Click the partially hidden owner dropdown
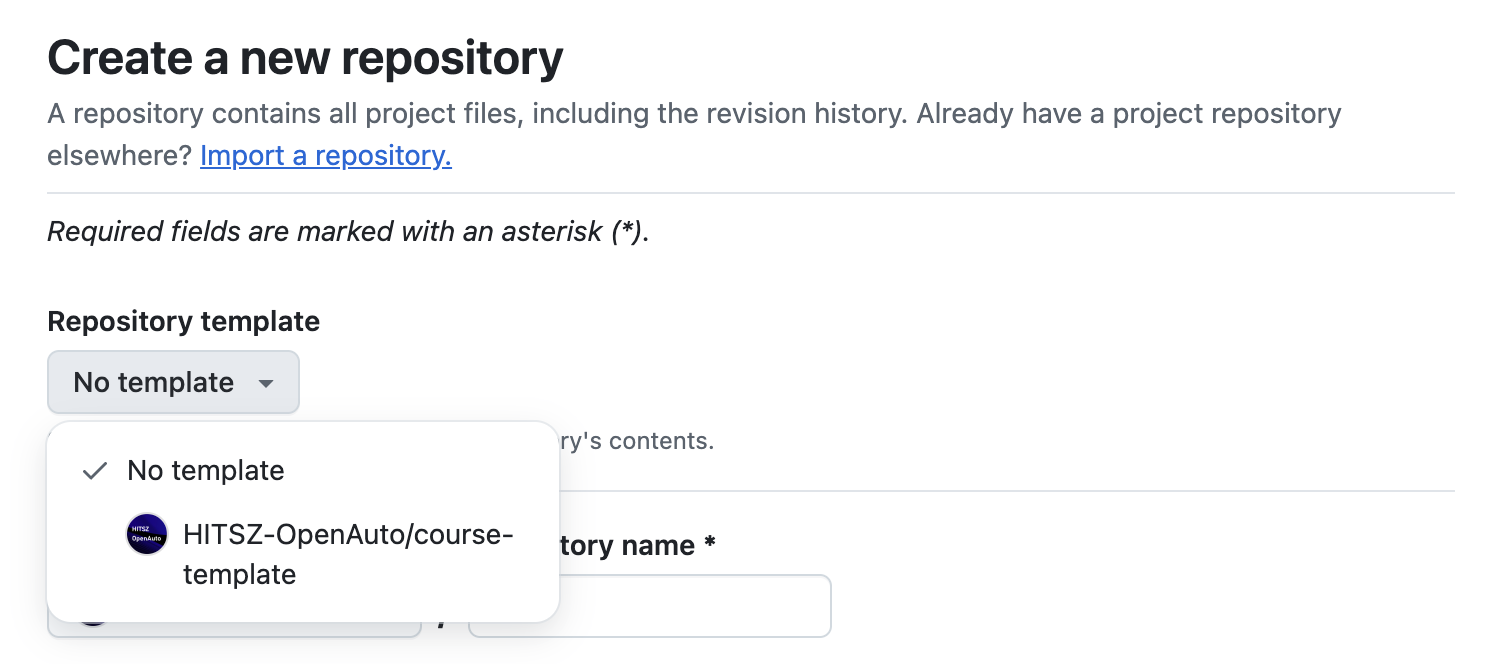Viewport: 1498px width, 664px height. [236, 629]
